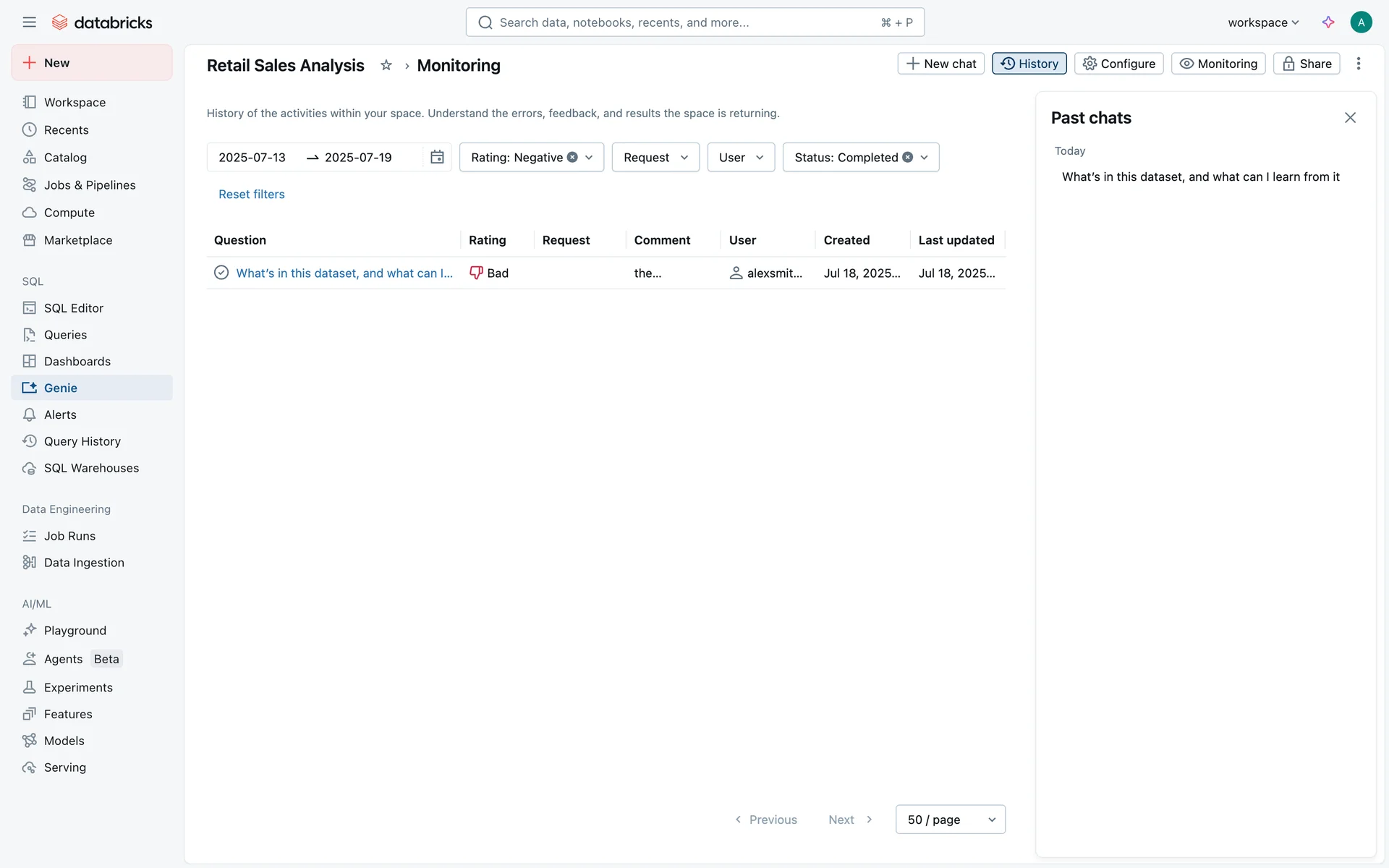Click the Databricks Assistant sparkle icon
The width and height of the screenshot is (1389, 868).
click(x=1328, y=22)
